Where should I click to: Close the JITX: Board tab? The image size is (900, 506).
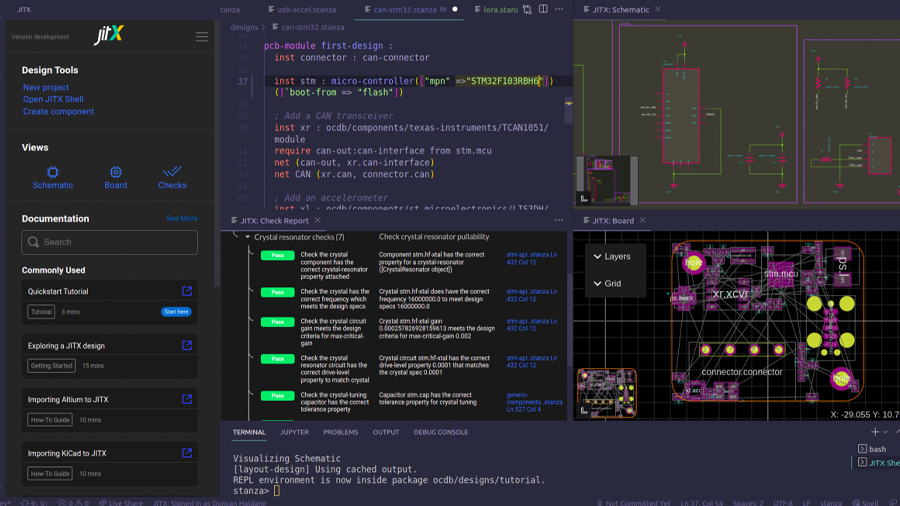[643, 220]
